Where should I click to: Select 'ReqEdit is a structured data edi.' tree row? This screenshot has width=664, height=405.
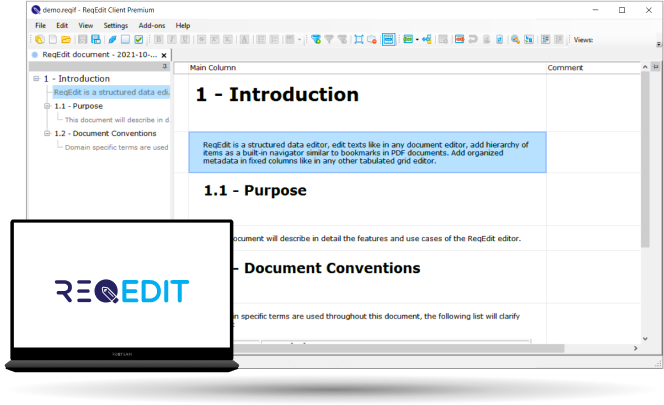pos(111,92)
